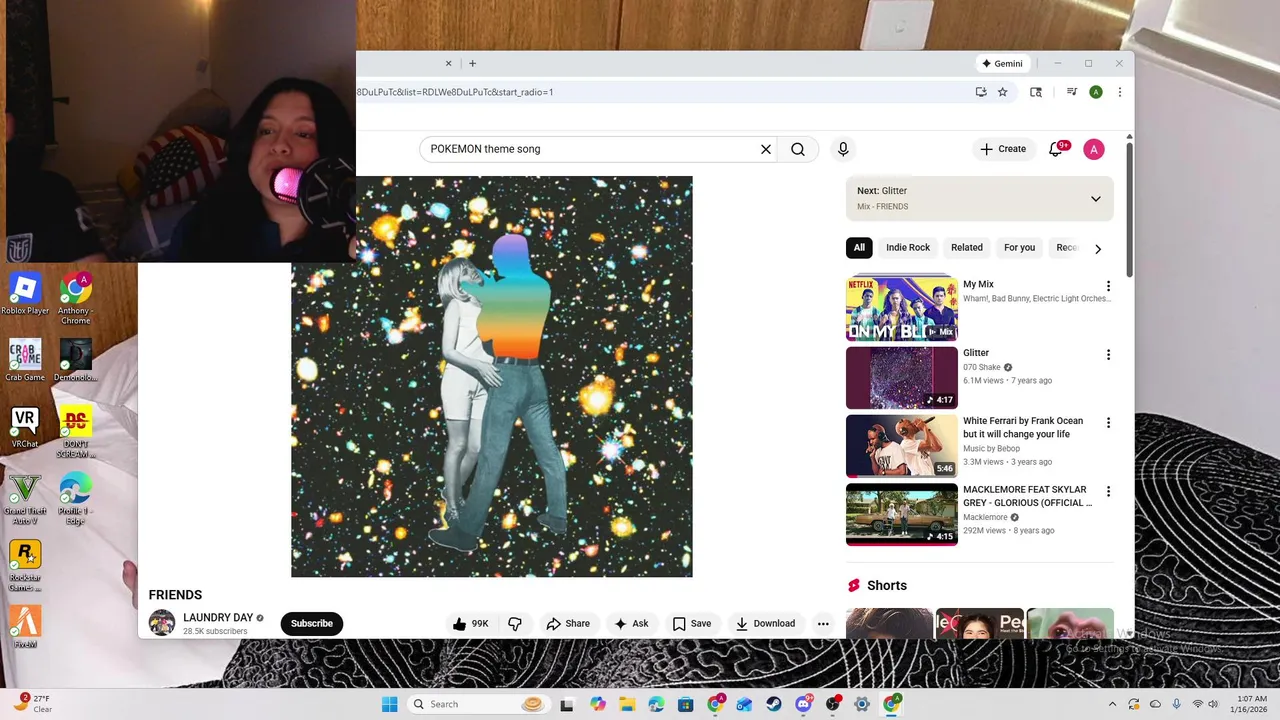Open options menu for White Ferrari video
The height and width of the screenshot is (720, 1280).
(1108, 423)
